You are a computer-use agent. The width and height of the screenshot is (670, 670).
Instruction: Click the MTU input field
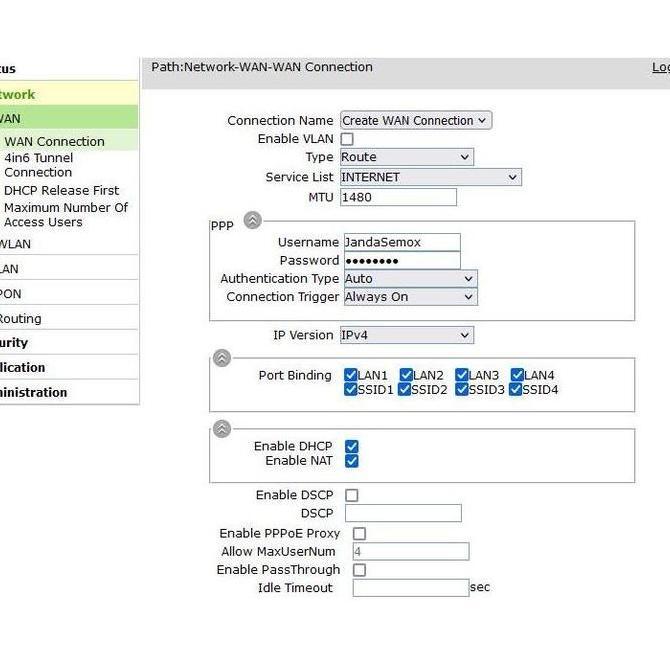coord(398,197)
